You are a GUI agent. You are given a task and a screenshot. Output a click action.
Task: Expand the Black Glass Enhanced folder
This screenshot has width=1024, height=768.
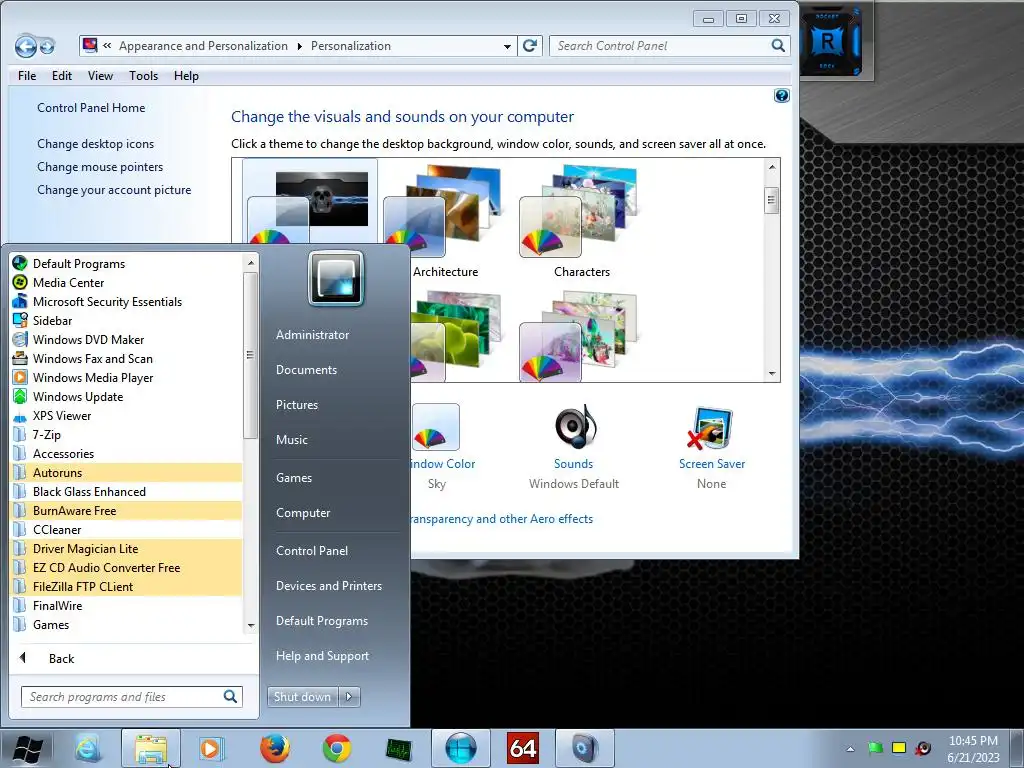(x=127, y=491)
